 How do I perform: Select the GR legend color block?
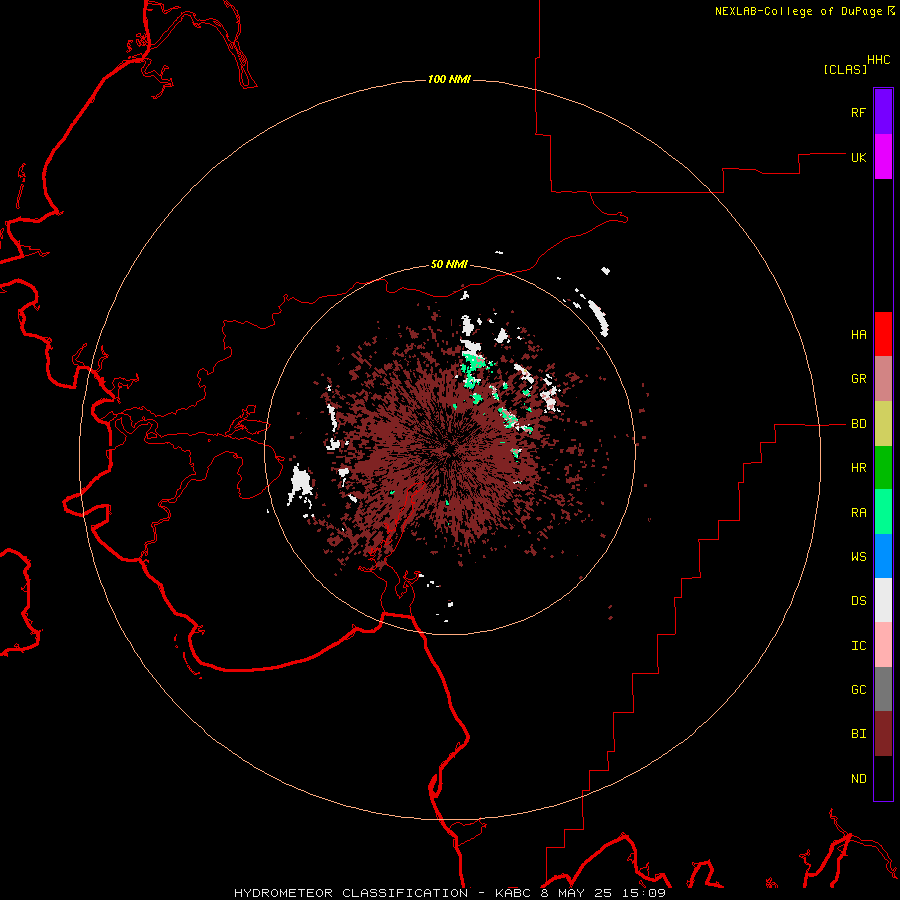point(883,379)
